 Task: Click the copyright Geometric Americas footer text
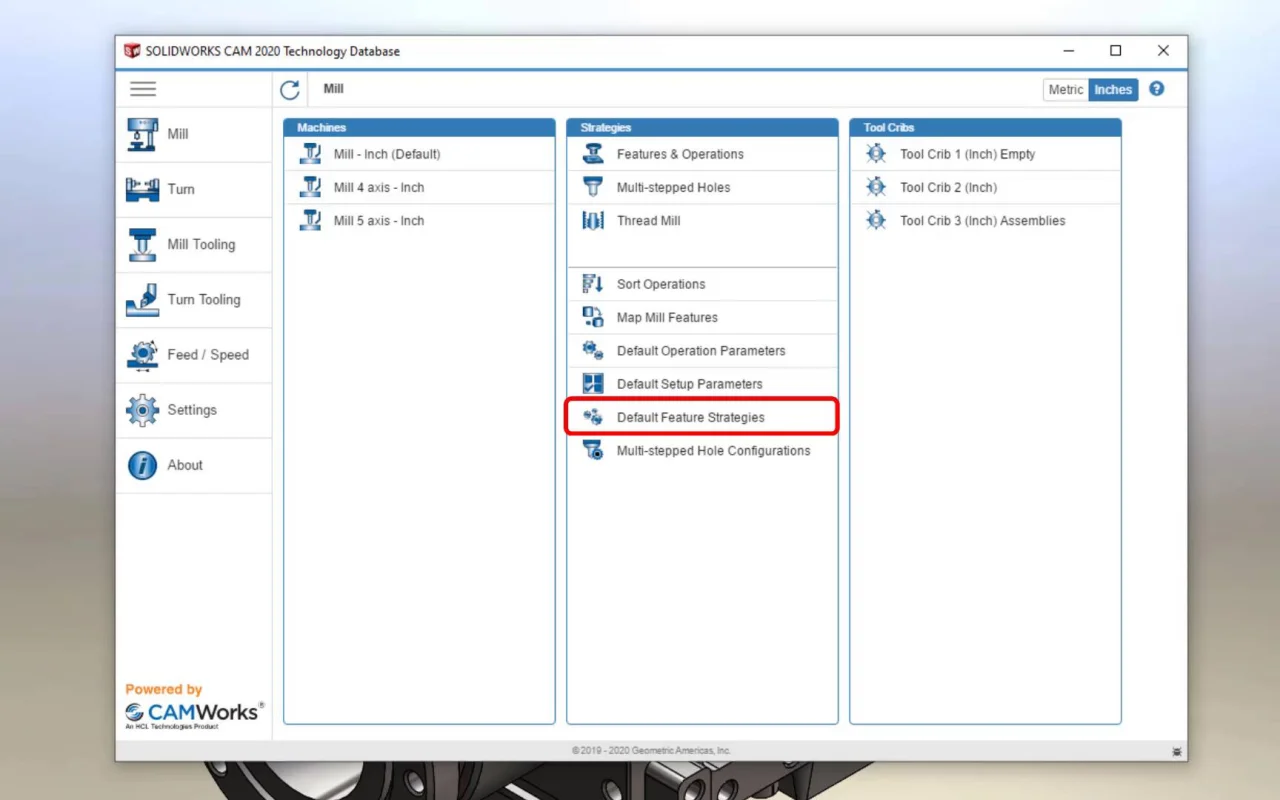click(651, 750)
